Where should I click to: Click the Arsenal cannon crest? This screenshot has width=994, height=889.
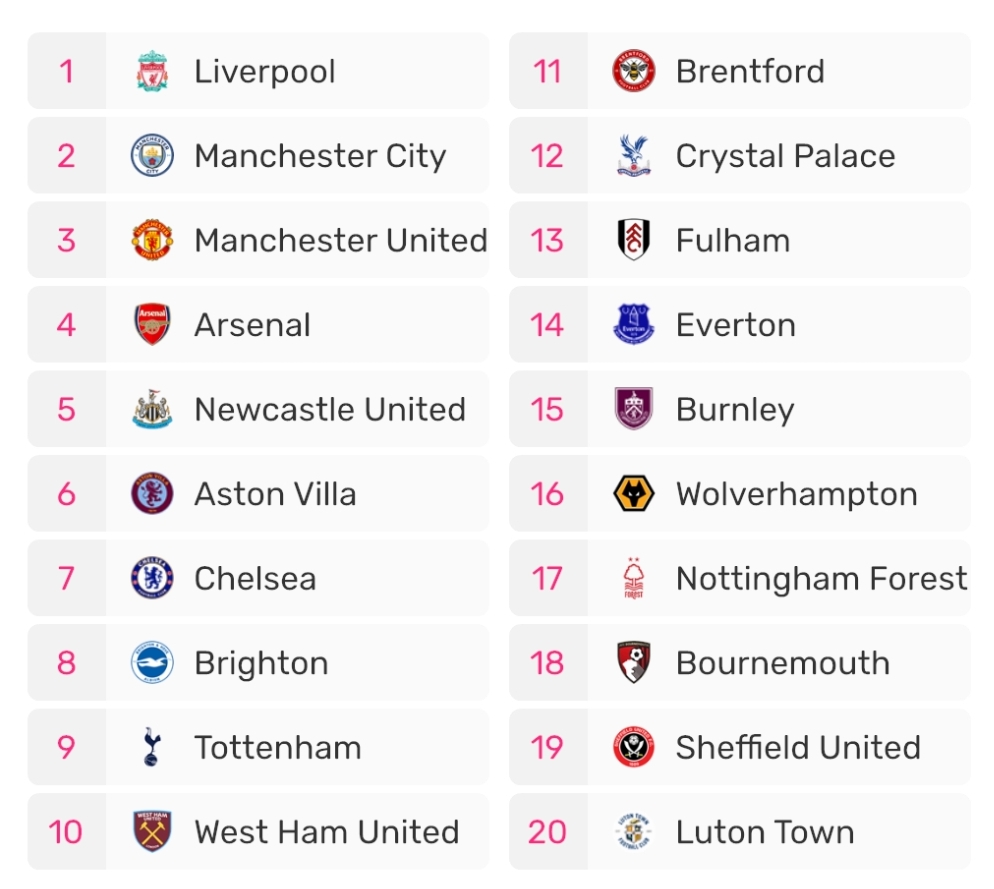[152, 325]
